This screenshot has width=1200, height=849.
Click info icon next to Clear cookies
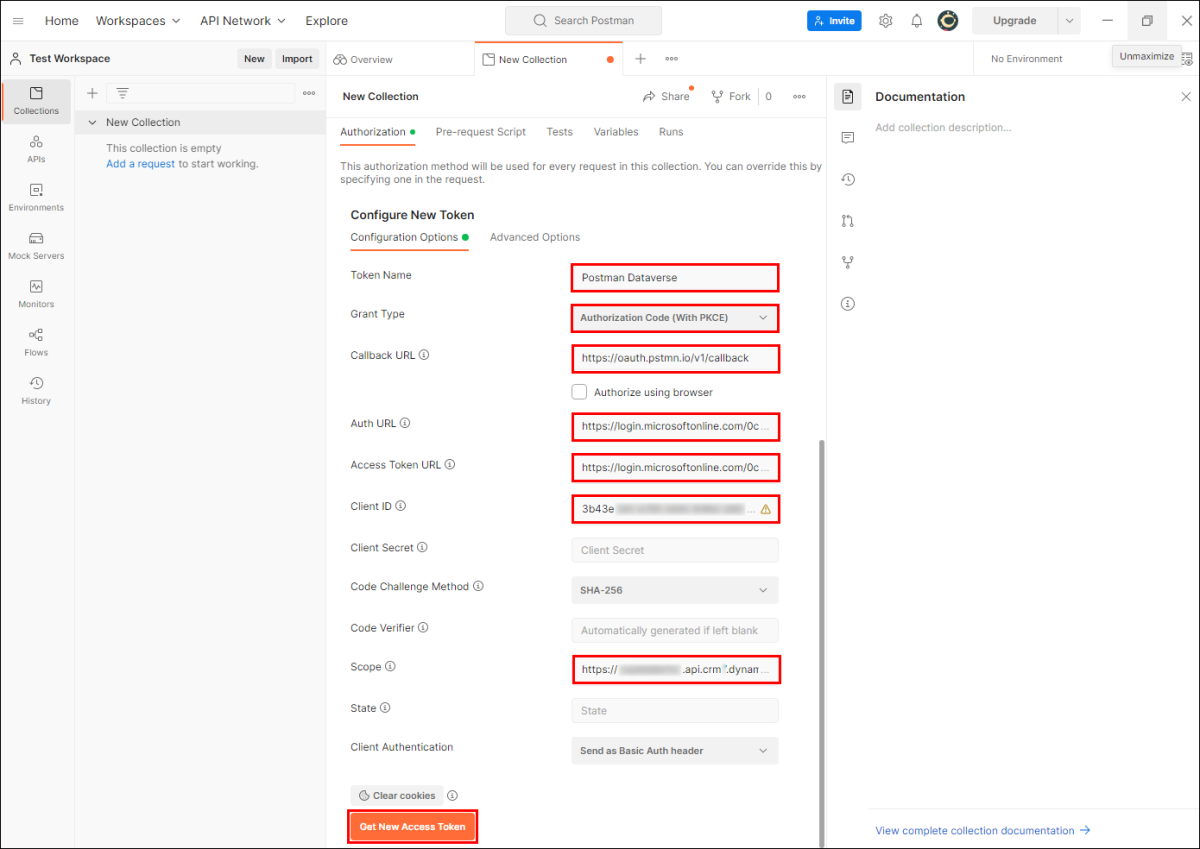452,796
